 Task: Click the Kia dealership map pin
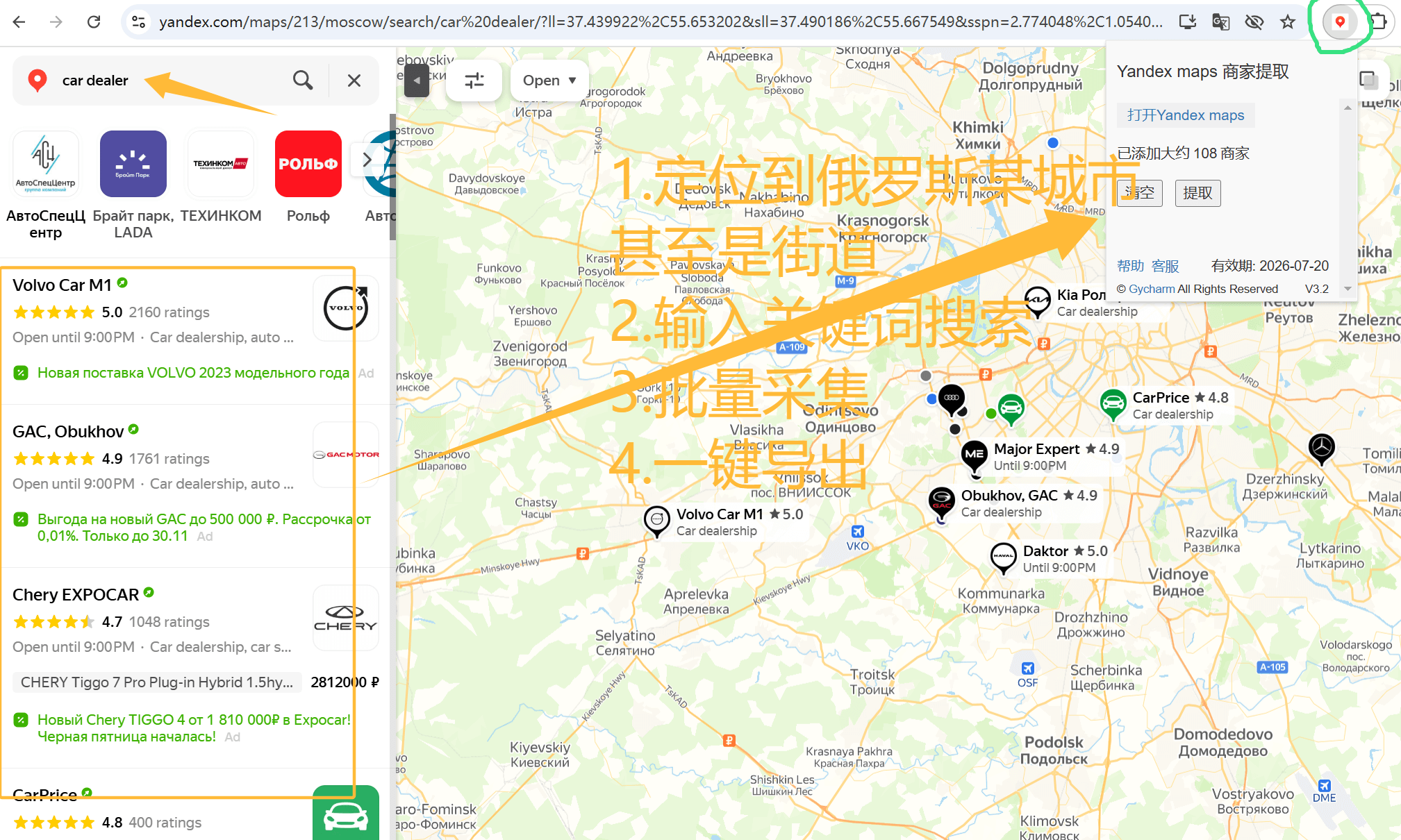click(x=1037, y=301)
